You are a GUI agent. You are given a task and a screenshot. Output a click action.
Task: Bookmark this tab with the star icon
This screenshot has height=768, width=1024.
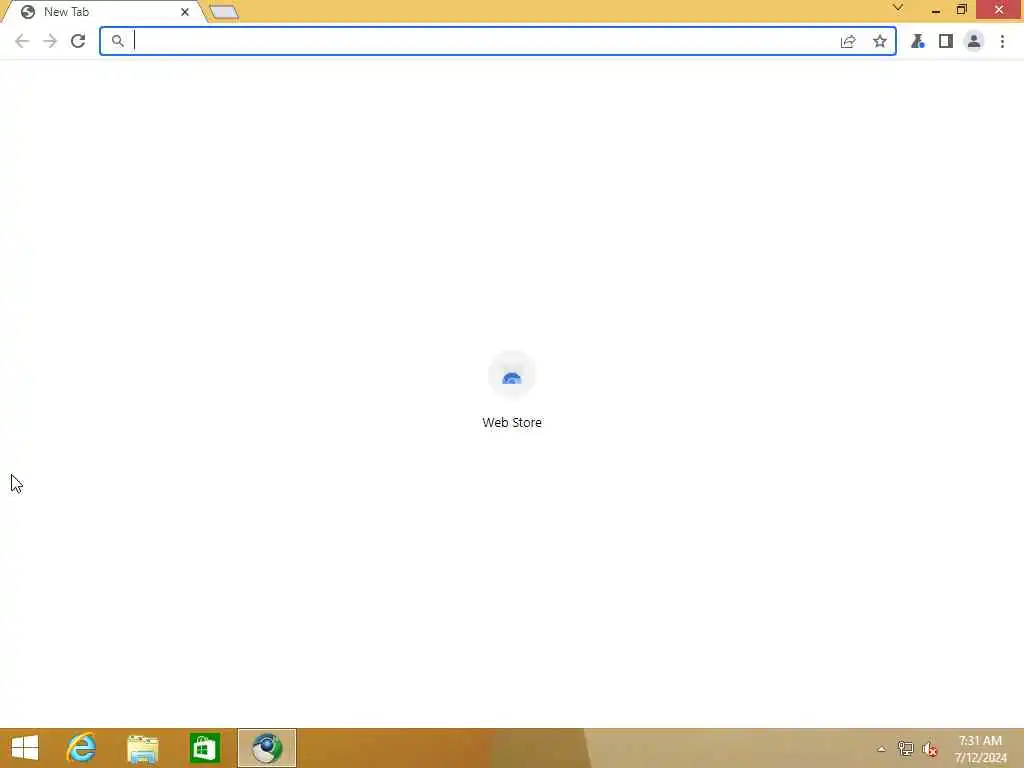880,41
